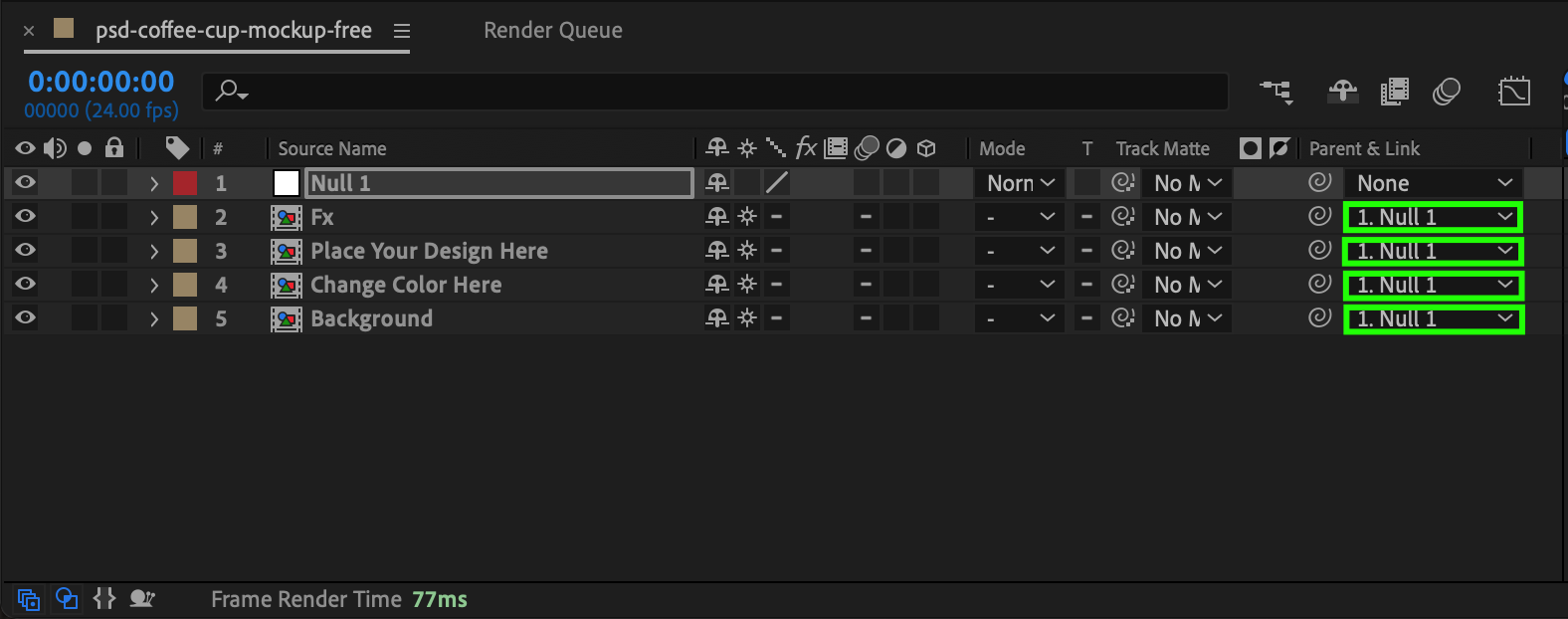Click the current timecode 0:00:00:00

(101, 82)
